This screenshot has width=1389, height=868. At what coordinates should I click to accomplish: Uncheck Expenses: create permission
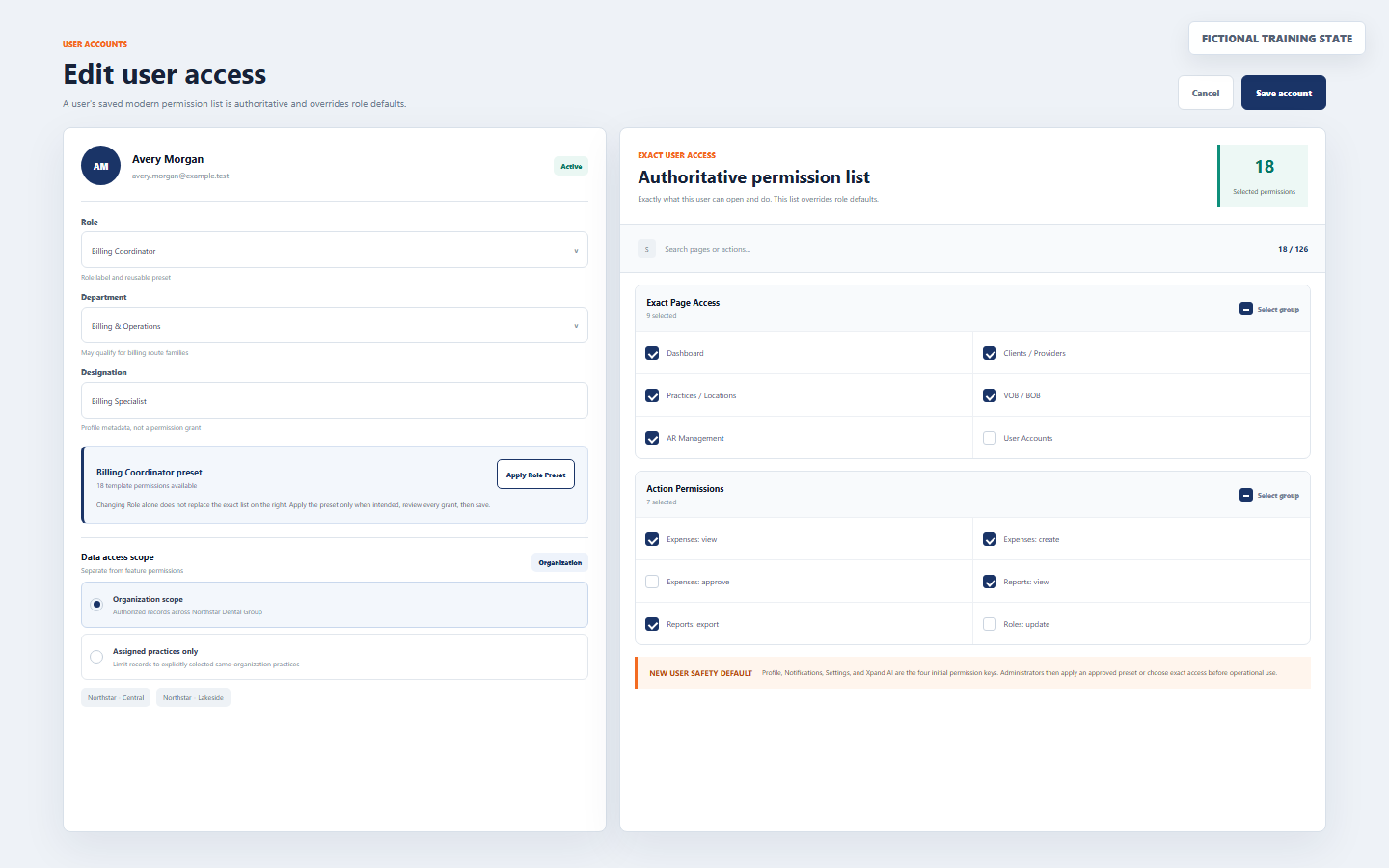click(x=990, y=539)
